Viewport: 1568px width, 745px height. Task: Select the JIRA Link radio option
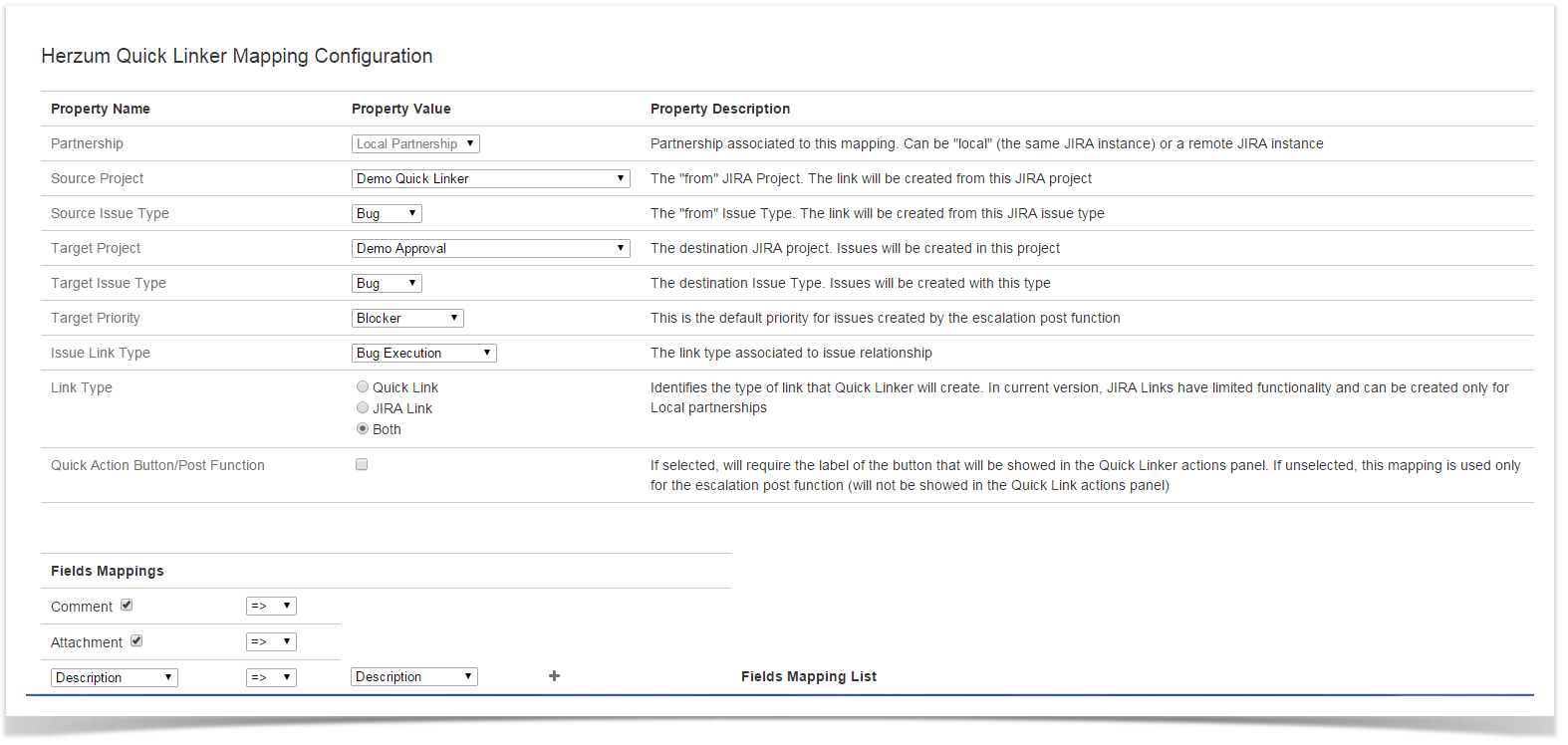[363, 407]
